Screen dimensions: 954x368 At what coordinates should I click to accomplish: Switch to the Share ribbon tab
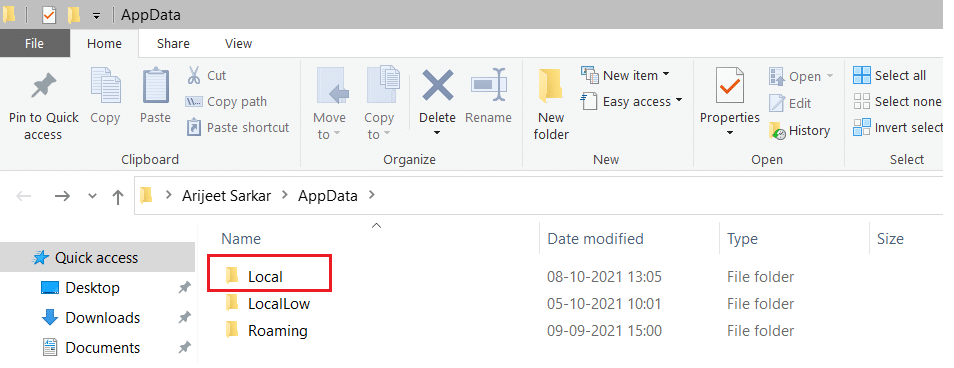pyautogui.click(x=173, y=43)
